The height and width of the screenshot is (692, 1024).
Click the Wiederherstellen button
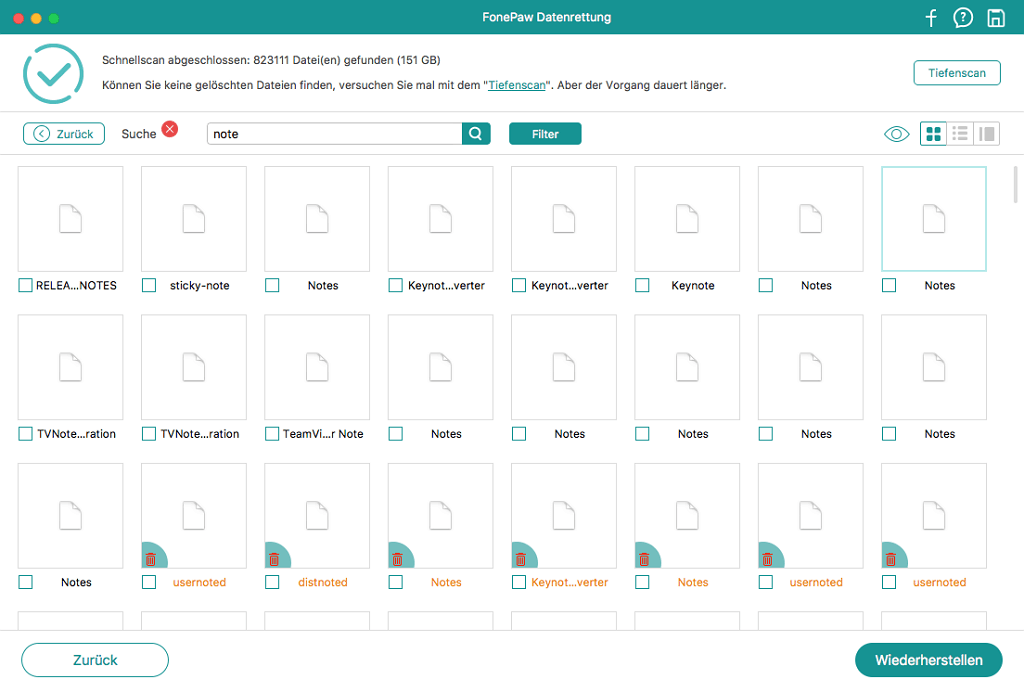(929, 660)
